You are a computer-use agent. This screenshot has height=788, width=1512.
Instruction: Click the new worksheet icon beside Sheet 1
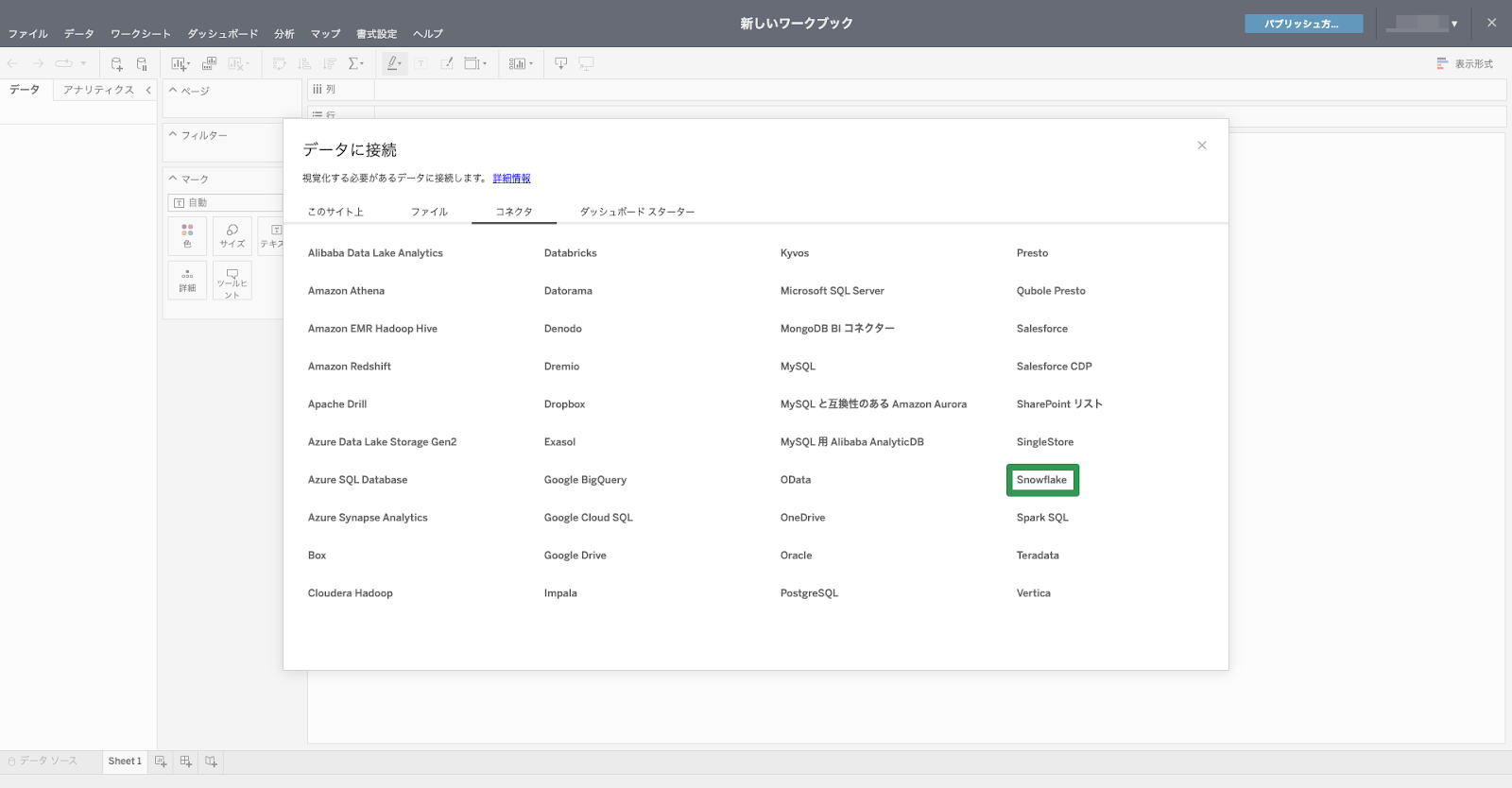[x=161, y=762]
